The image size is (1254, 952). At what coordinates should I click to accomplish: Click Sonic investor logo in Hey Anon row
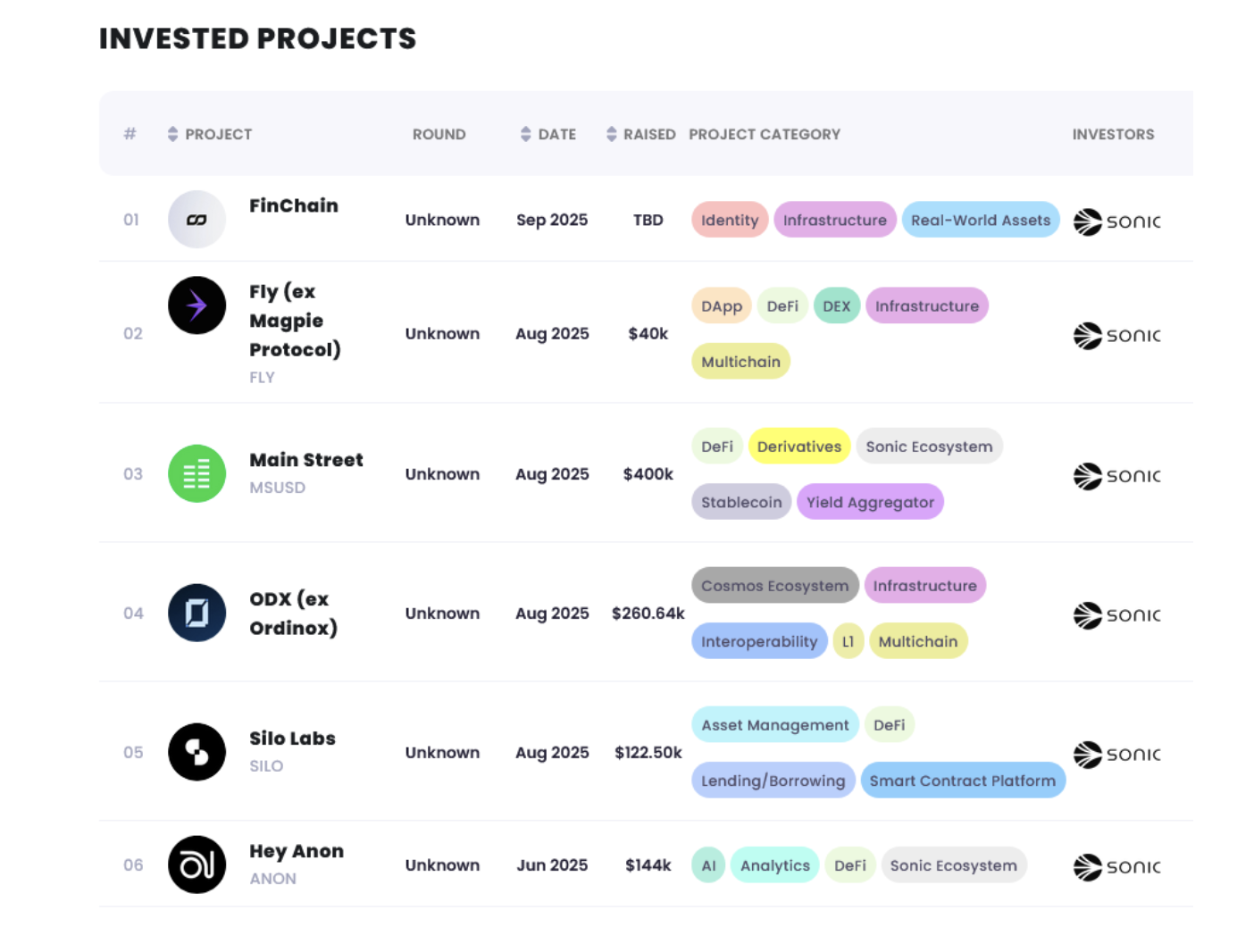[x=1116, y=866]
